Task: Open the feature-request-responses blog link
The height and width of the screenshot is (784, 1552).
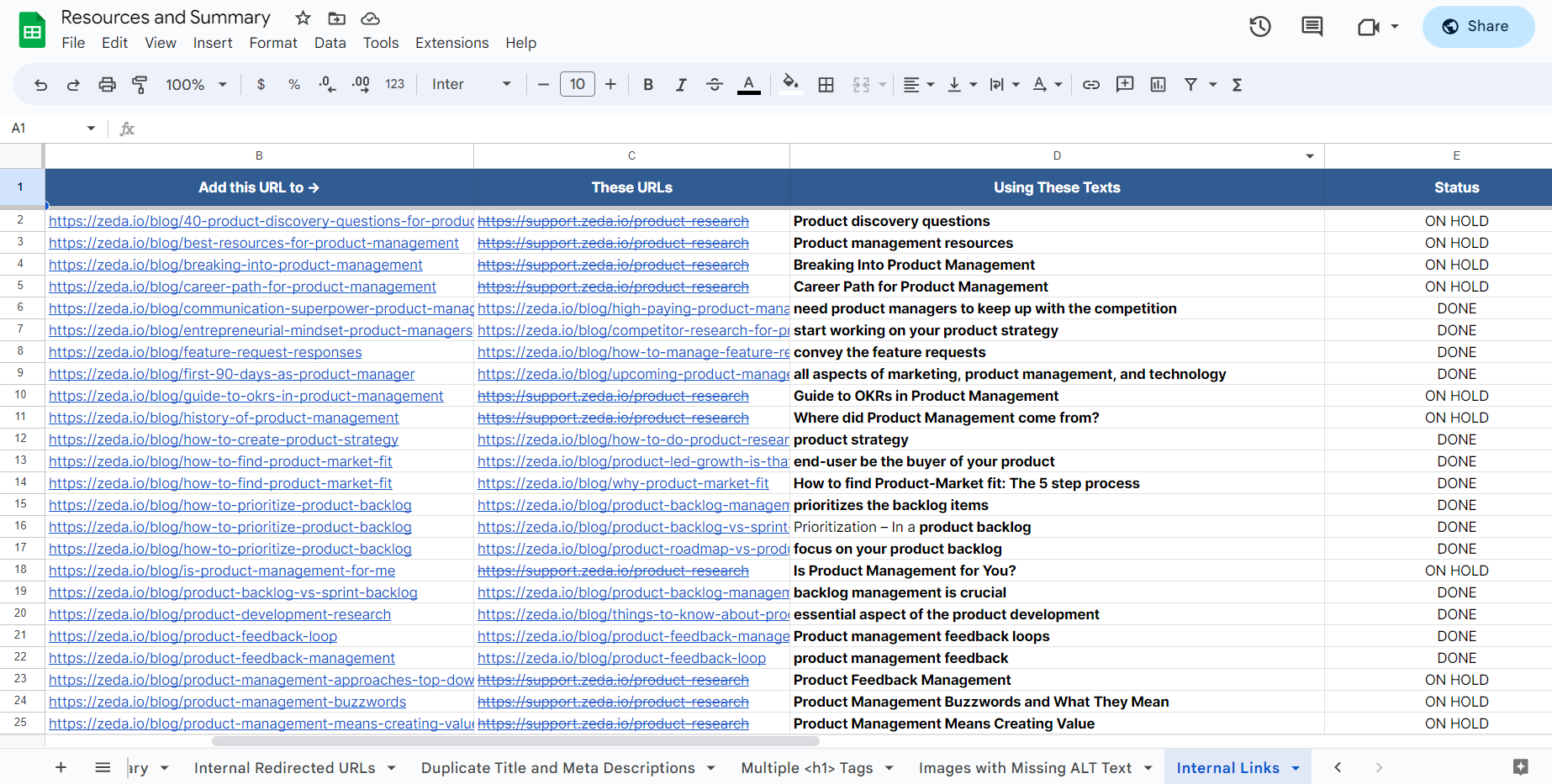Action: (x=205, y=352)
